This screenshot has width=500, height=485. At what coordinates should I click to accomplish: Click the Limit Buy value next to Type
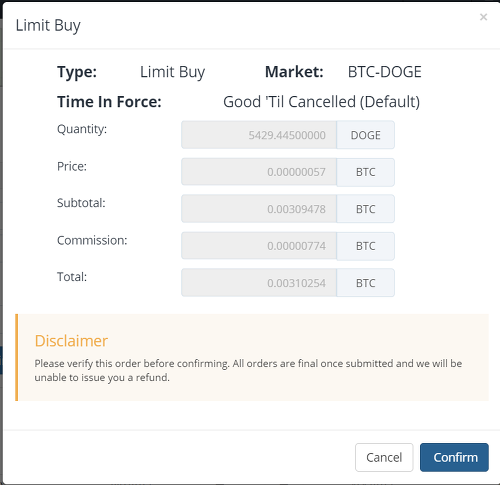click(x=172, y=72)
